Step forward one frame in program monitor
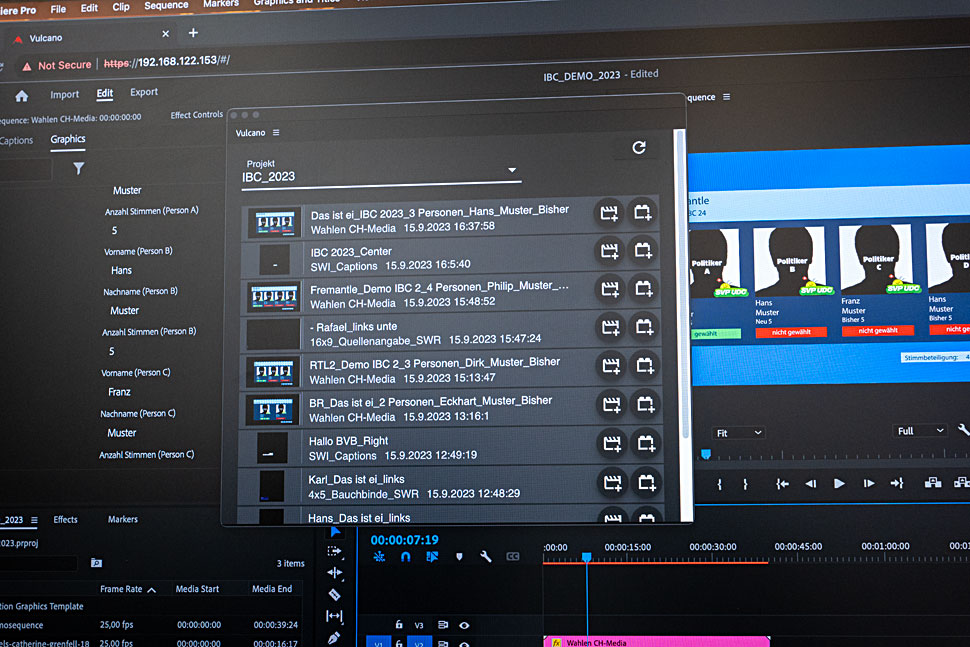 [869, 483]
